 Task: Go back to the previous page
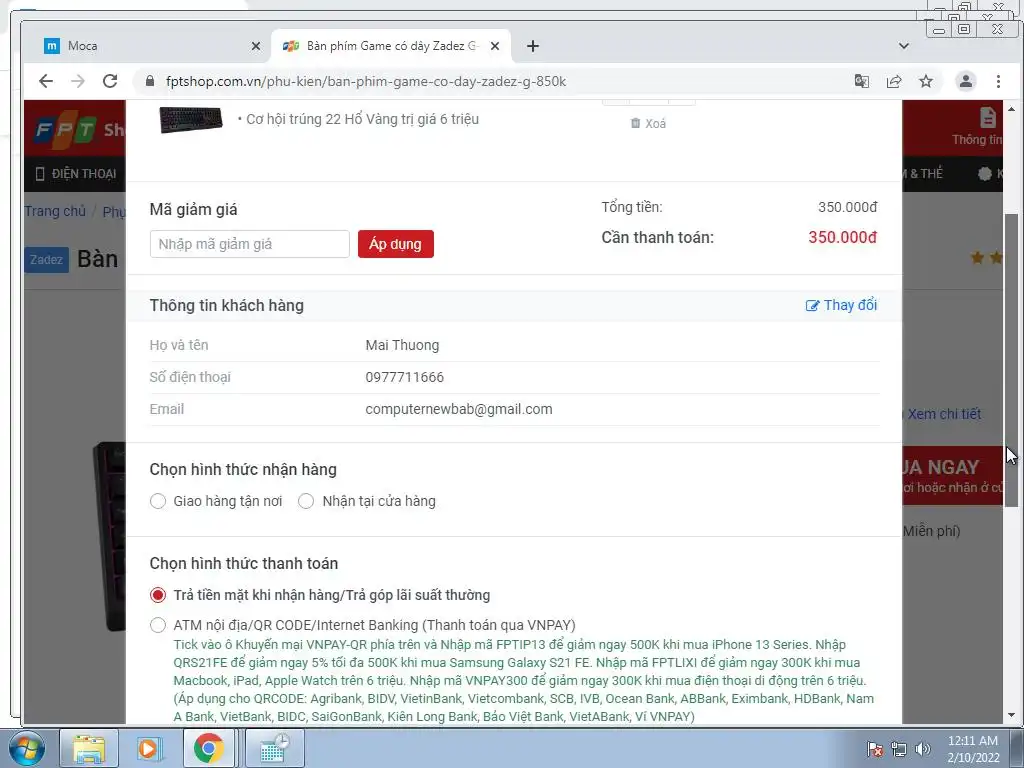click(46, 81)
